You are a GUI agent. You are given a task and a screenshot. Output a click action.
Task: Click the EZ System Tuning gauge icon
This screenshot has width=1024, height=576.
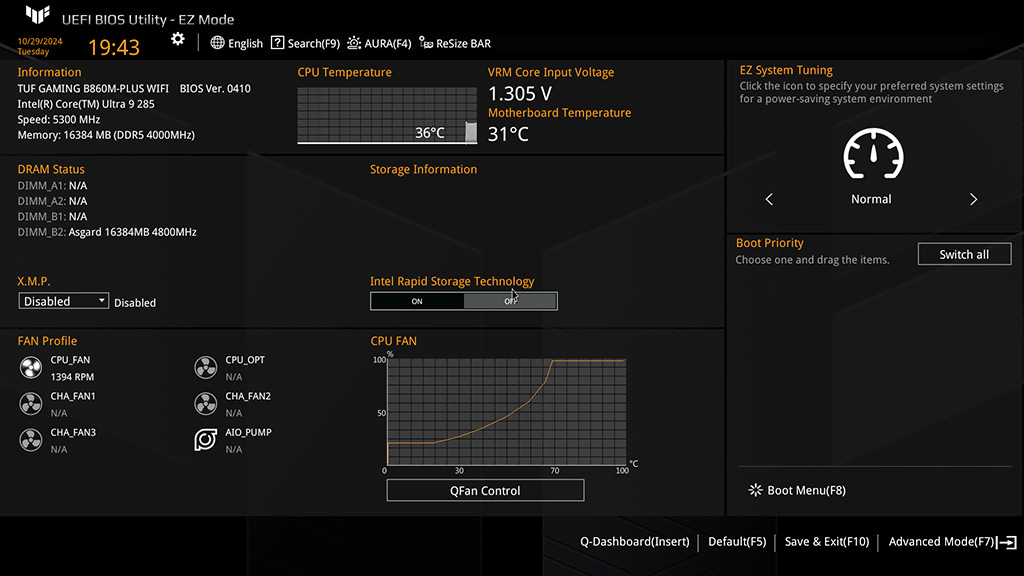873,156
